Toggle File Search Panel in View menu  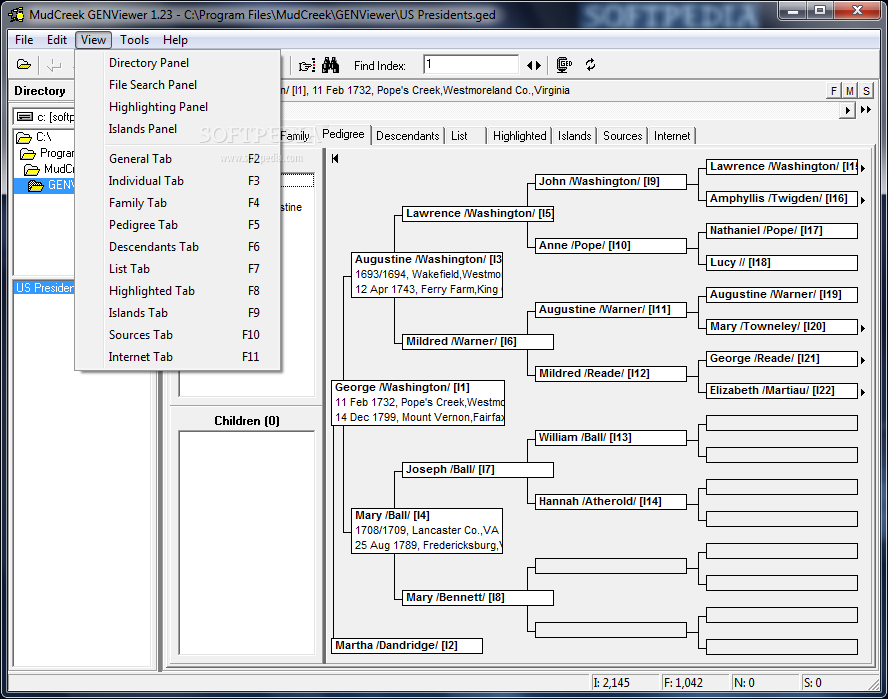pos(178,85)
